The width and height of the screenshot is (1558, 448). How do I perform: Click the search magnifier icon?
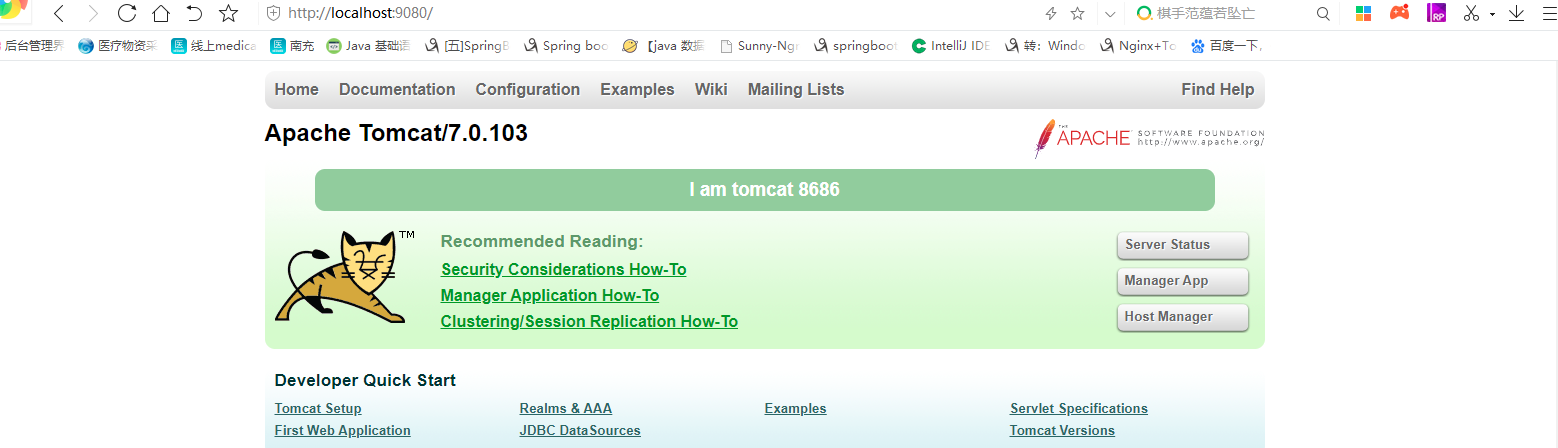pyautogui.click(x=1323, y=14)
